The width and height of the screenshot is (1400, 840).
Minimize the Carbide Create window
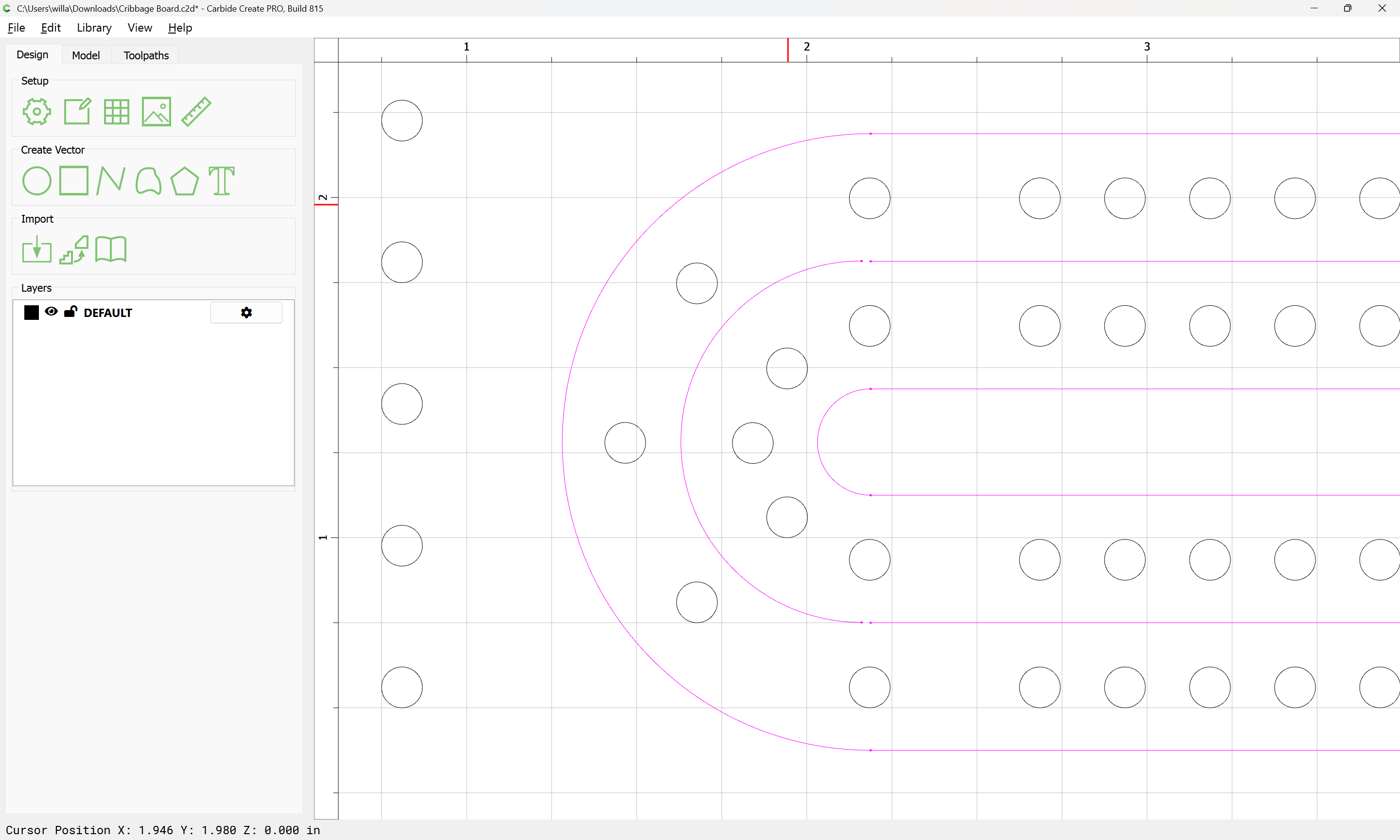[x=1314, y=8]
